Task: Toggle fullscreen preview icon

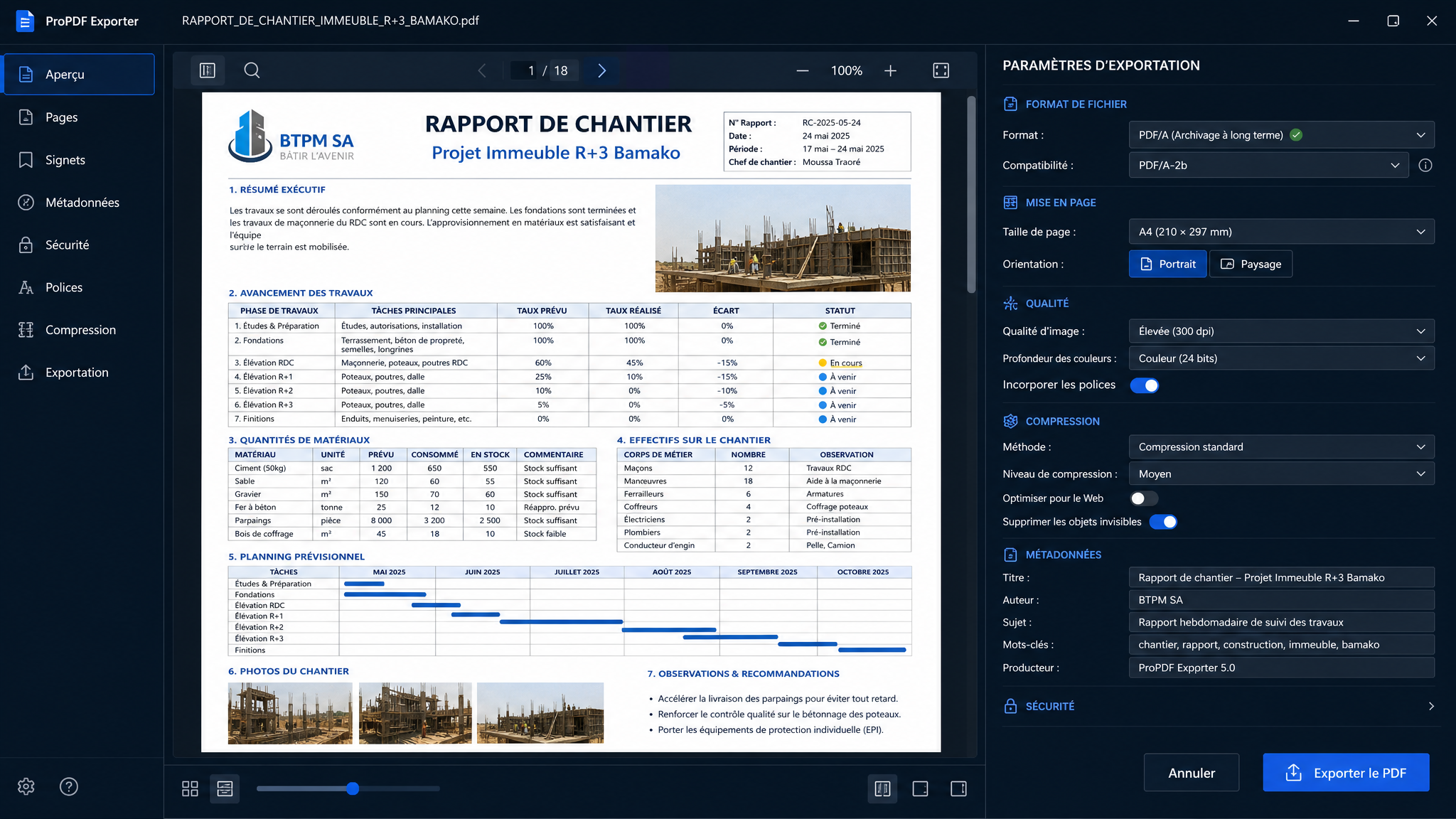Action: click(941, 70)
